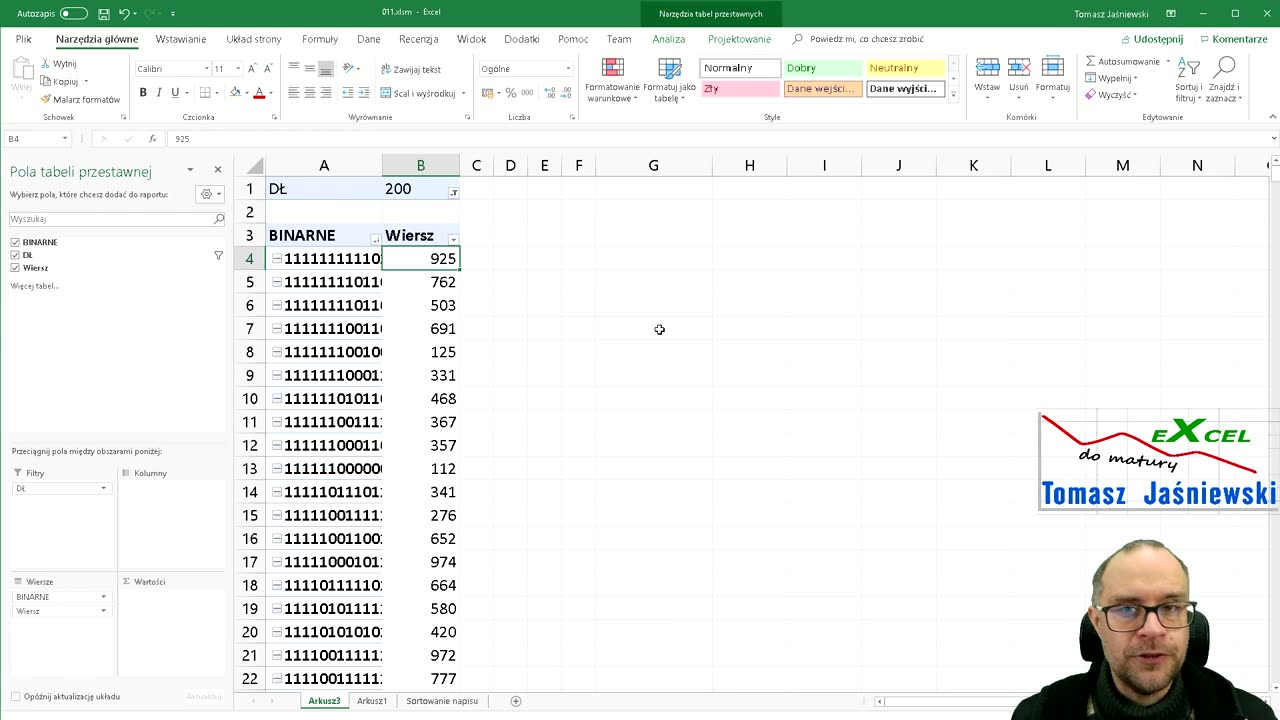This screenshot has height=720, width=1280.
Task: Open Sortuj i filtruj menu
Action: click(1188, 80)
